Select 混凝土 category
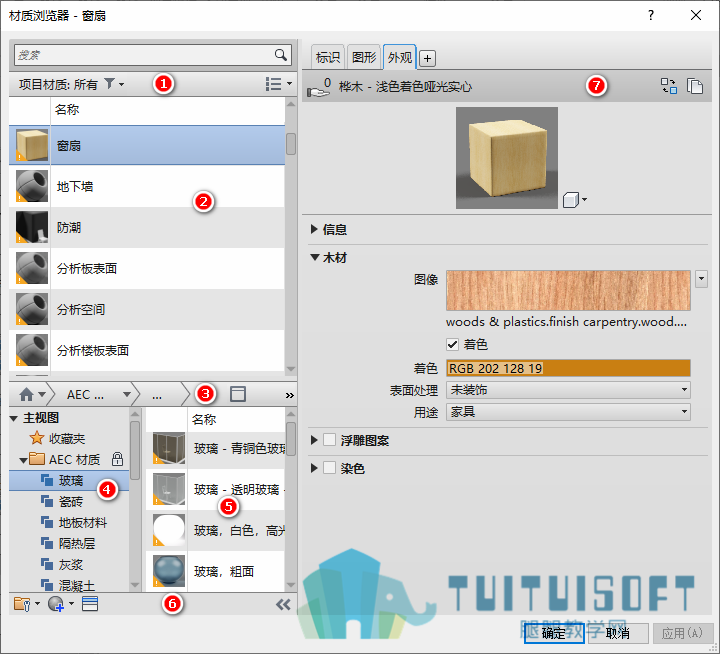 69,585
